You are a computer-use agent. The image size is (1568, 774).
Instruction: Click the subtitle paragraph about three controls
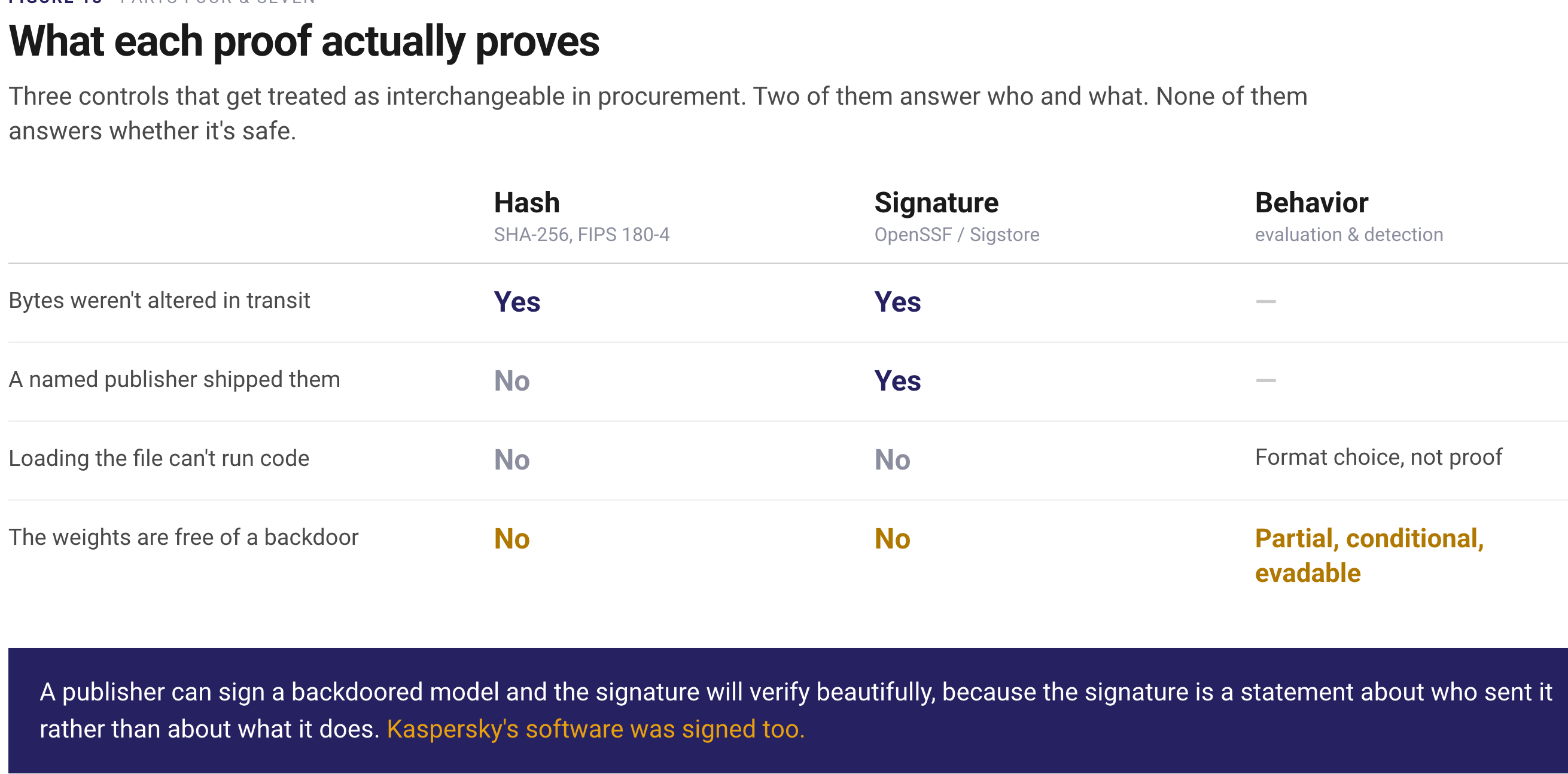657,114
